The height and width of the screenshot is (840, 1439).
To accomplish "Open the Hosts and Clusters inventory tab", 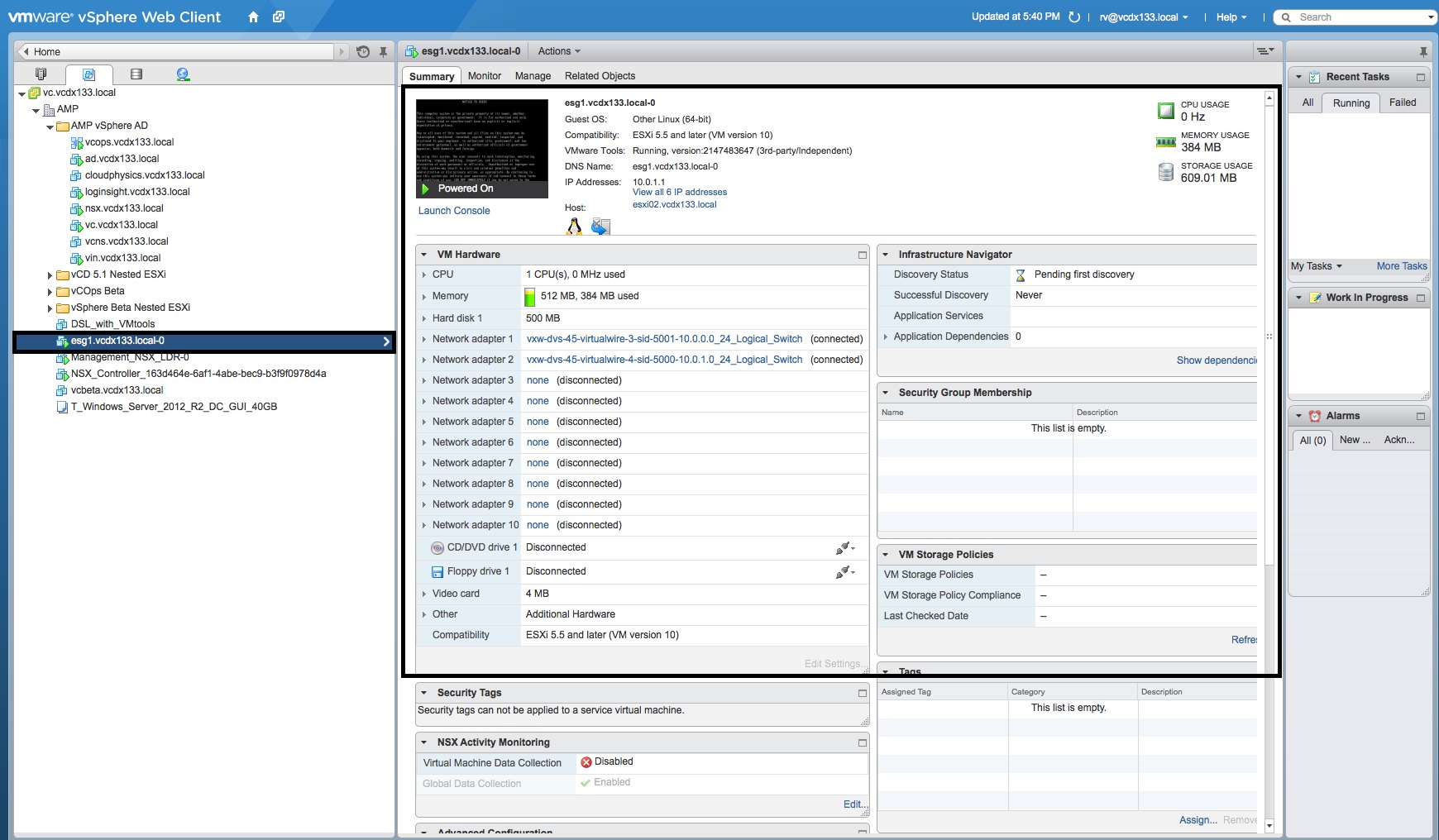I will (41, 74).
